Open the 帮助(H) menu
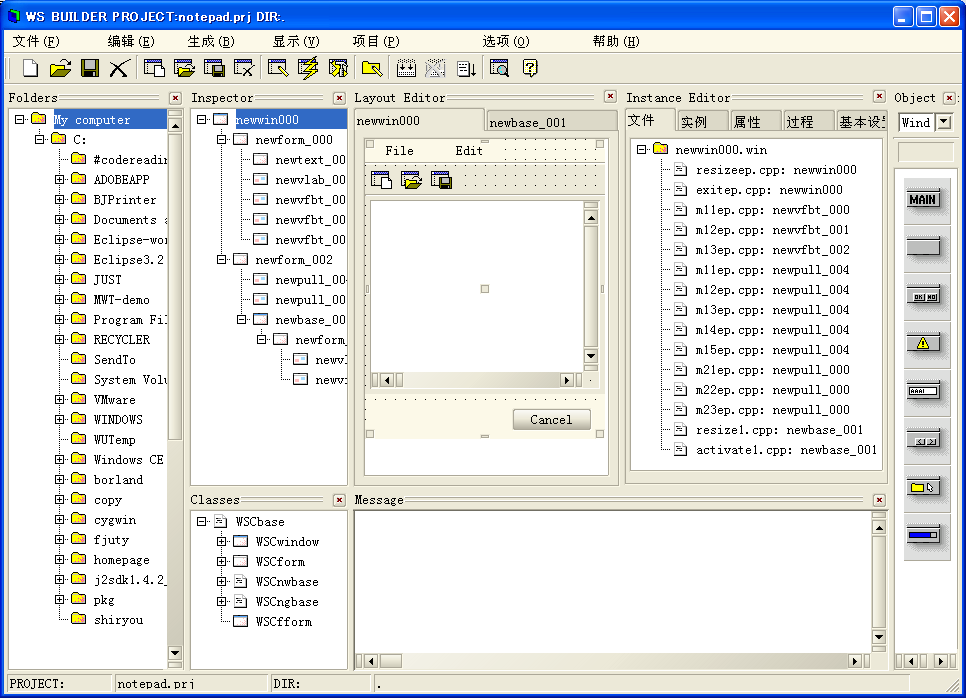 click(616, 41)
